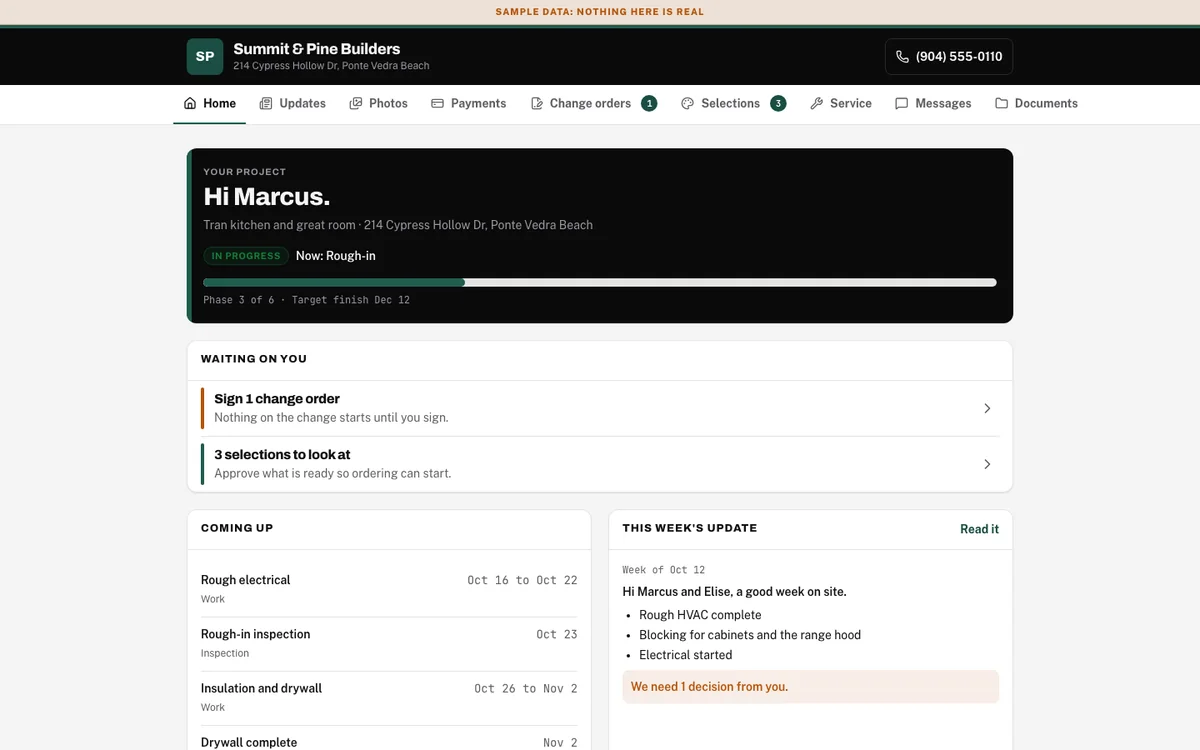This screenshot has height=750, width=1200.
Task: Click the SAMPLE DATA banner text
Action: [600, 12]
